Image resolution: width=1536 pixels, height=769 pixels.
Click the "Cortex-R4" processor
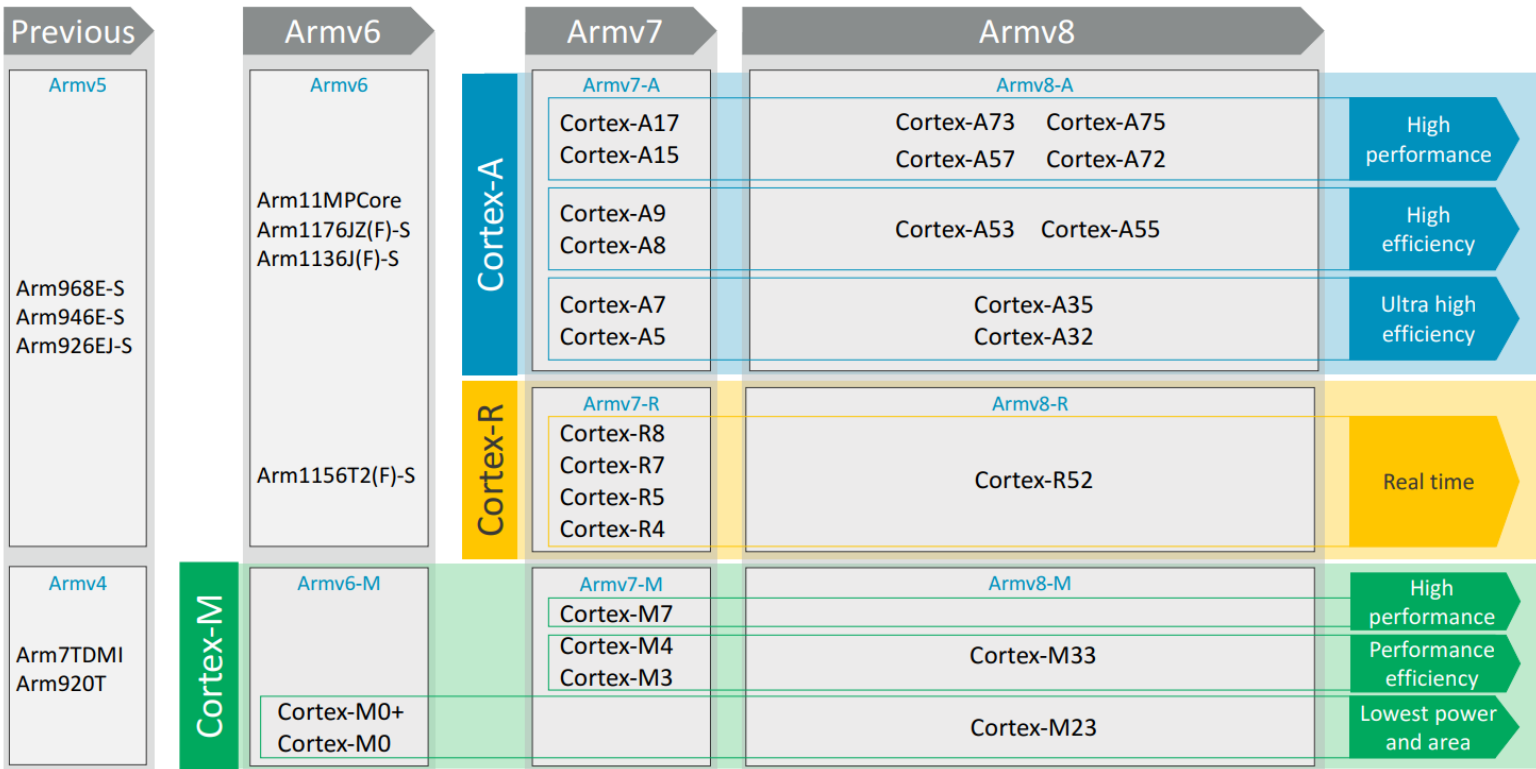(612, 529)
